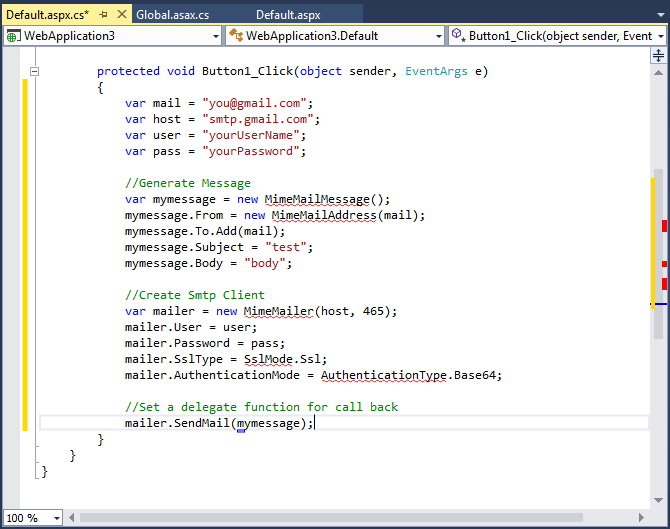Click the horizontal scrollbar right arrow

(641, 517)
